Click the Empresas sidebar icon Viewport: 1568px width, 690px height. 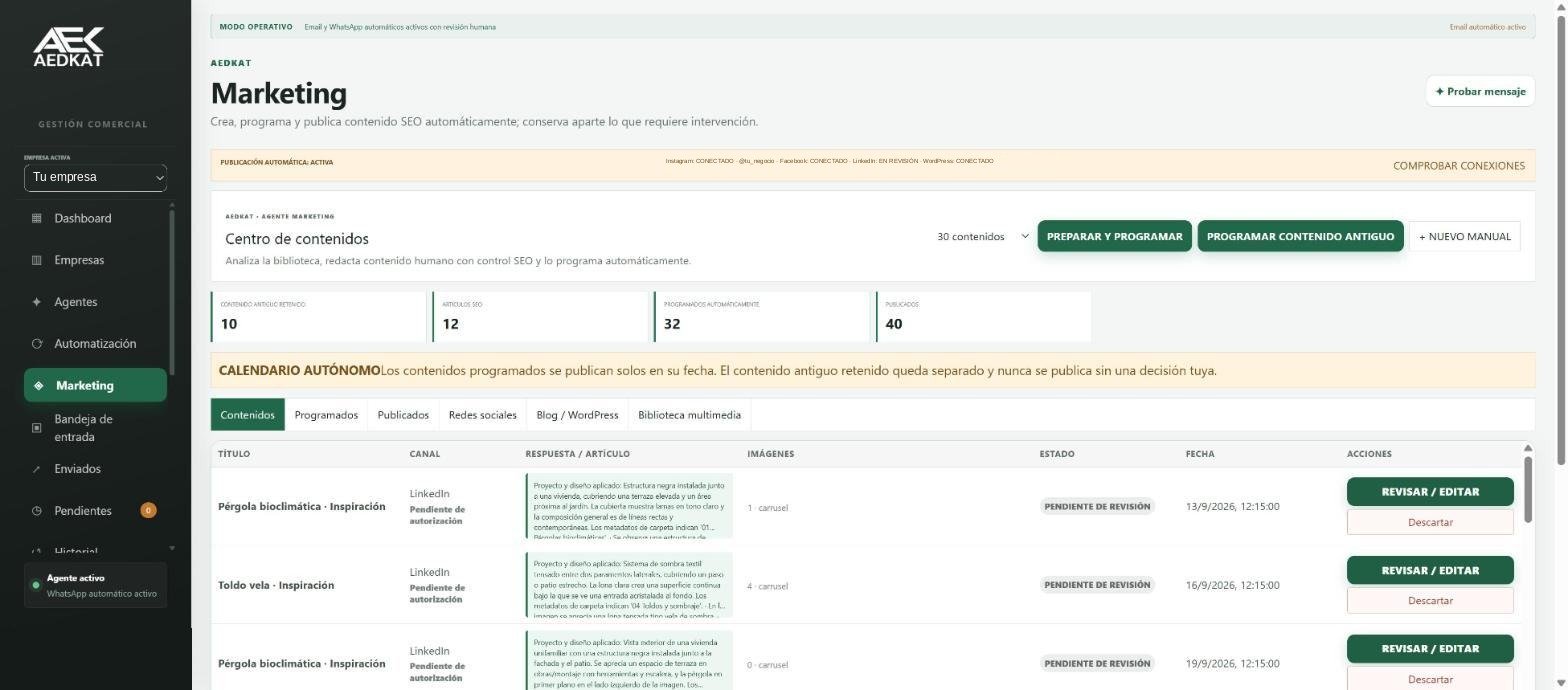[37, 260]
